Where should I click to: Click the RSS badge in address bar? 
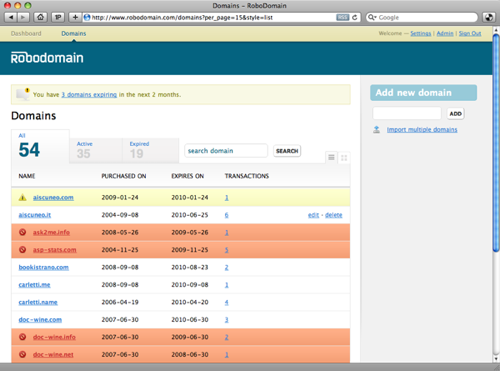coord(342,17)
